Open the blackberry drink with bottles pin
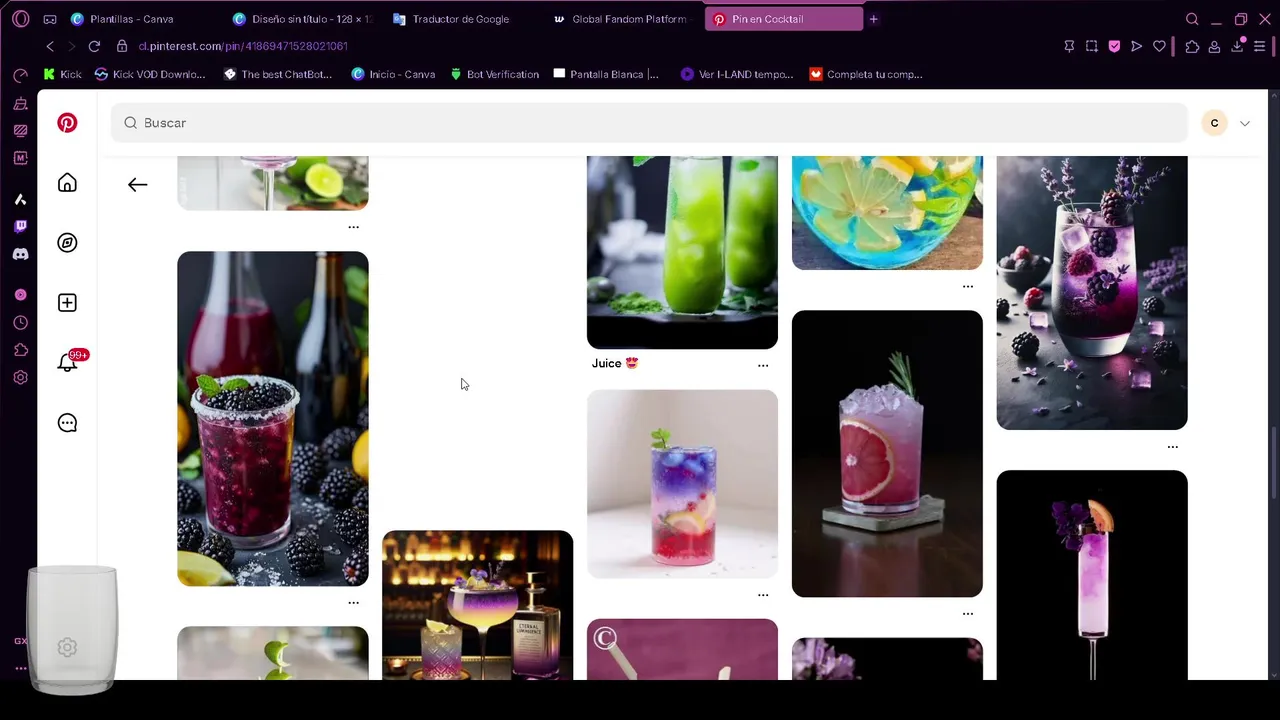 coord(273,419)
